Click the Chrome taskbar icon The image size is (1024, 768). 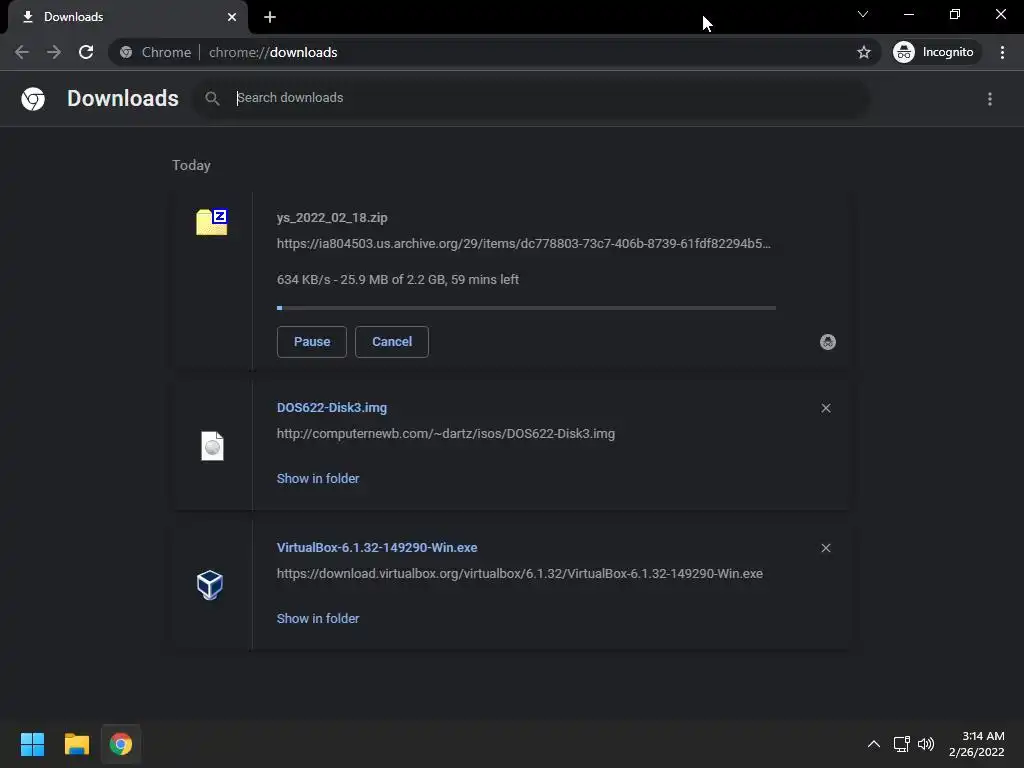[120, 744]
